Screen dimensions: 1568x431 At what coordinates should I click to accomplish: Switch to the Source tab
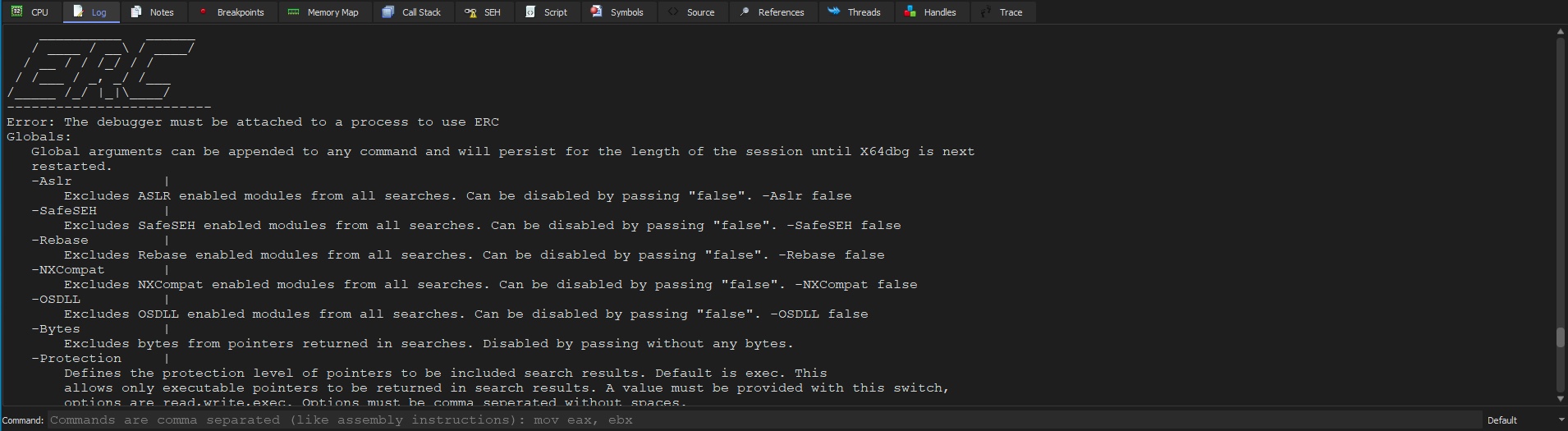(692, 12)
